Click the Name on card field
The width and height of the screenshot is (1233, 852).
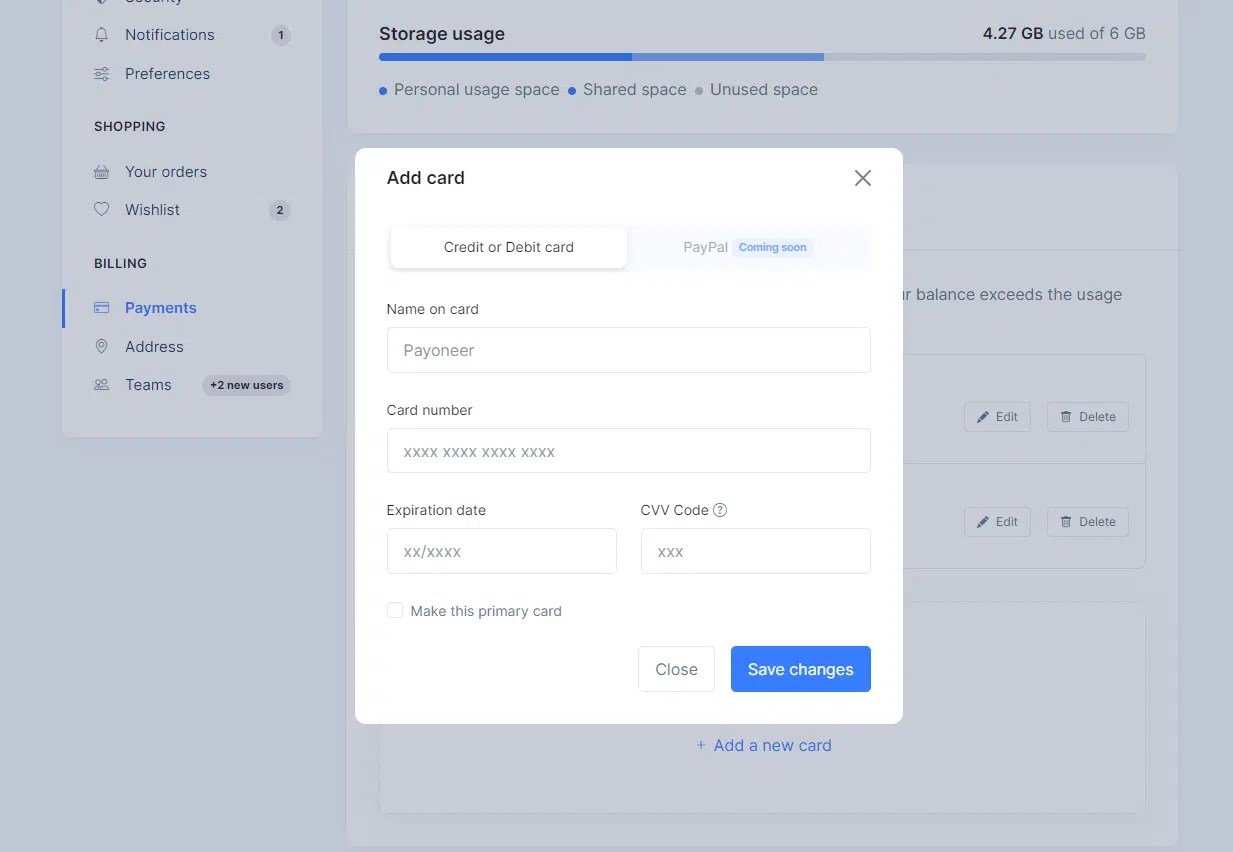[x=628, y=351]
